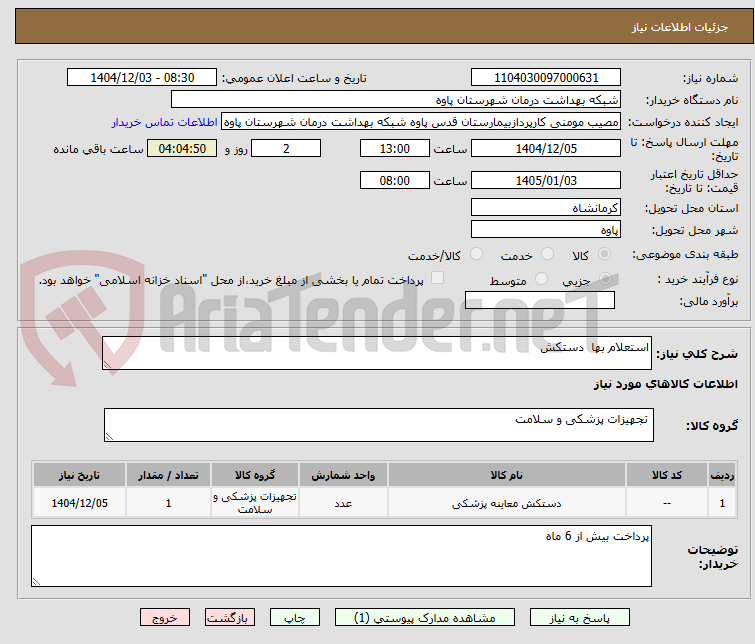Click the توضیحات خریدار text area

(x=341, y=556)
